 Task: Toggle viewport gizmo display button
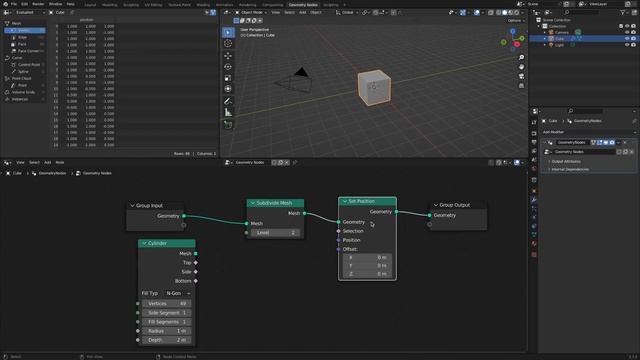pyautogui.click(x=462, y=13)
